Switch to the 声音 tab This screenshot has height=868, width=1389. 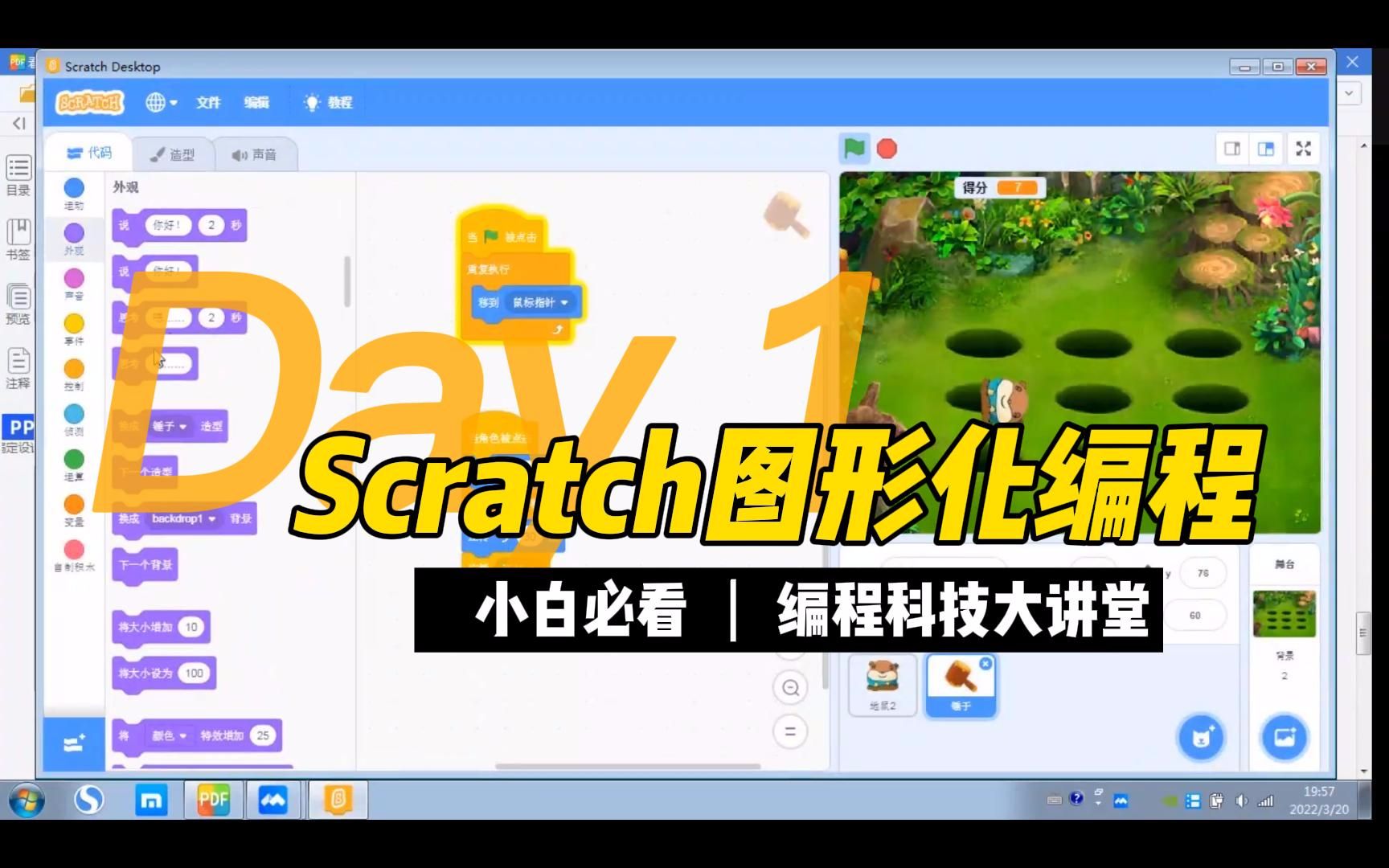point(256,154)
